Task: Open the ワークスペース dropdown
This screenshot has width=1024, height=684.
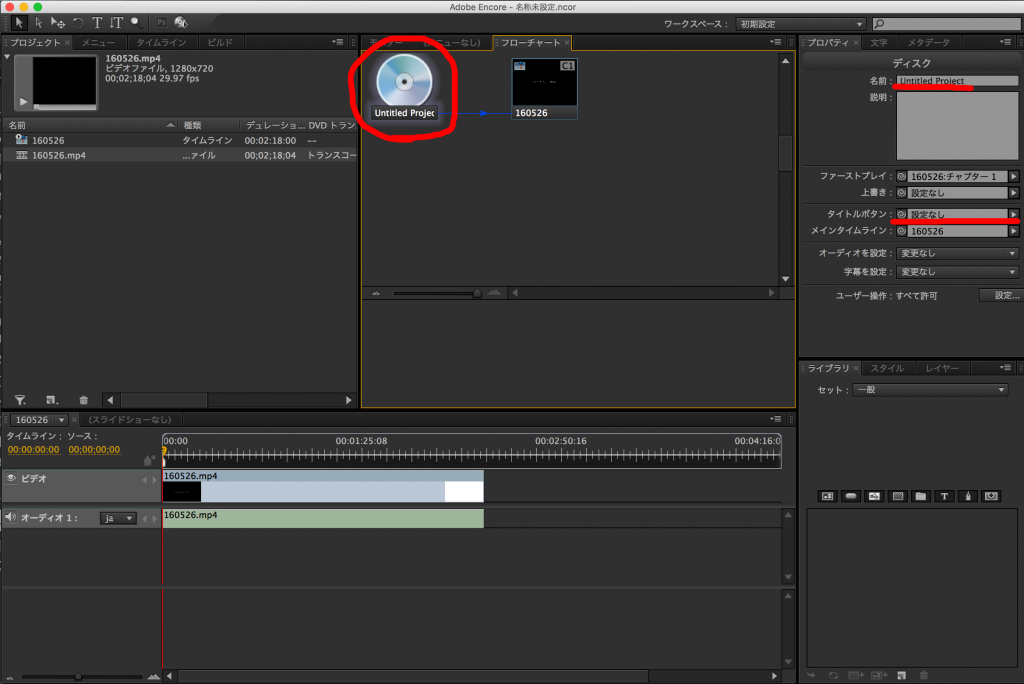Action: coord(801,23)
